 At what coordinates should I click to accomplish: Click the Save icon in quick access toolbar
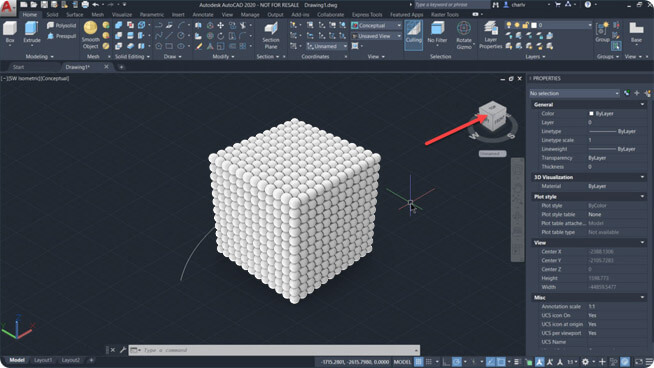tap(44, 5)
